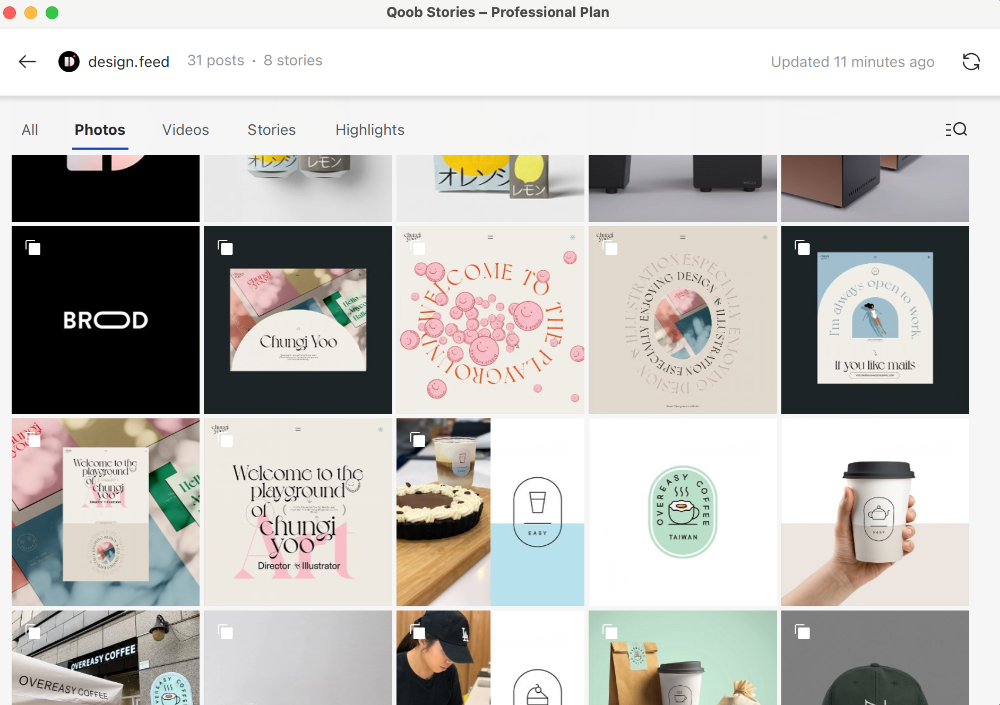Open the search filter icon

point(955,130)
